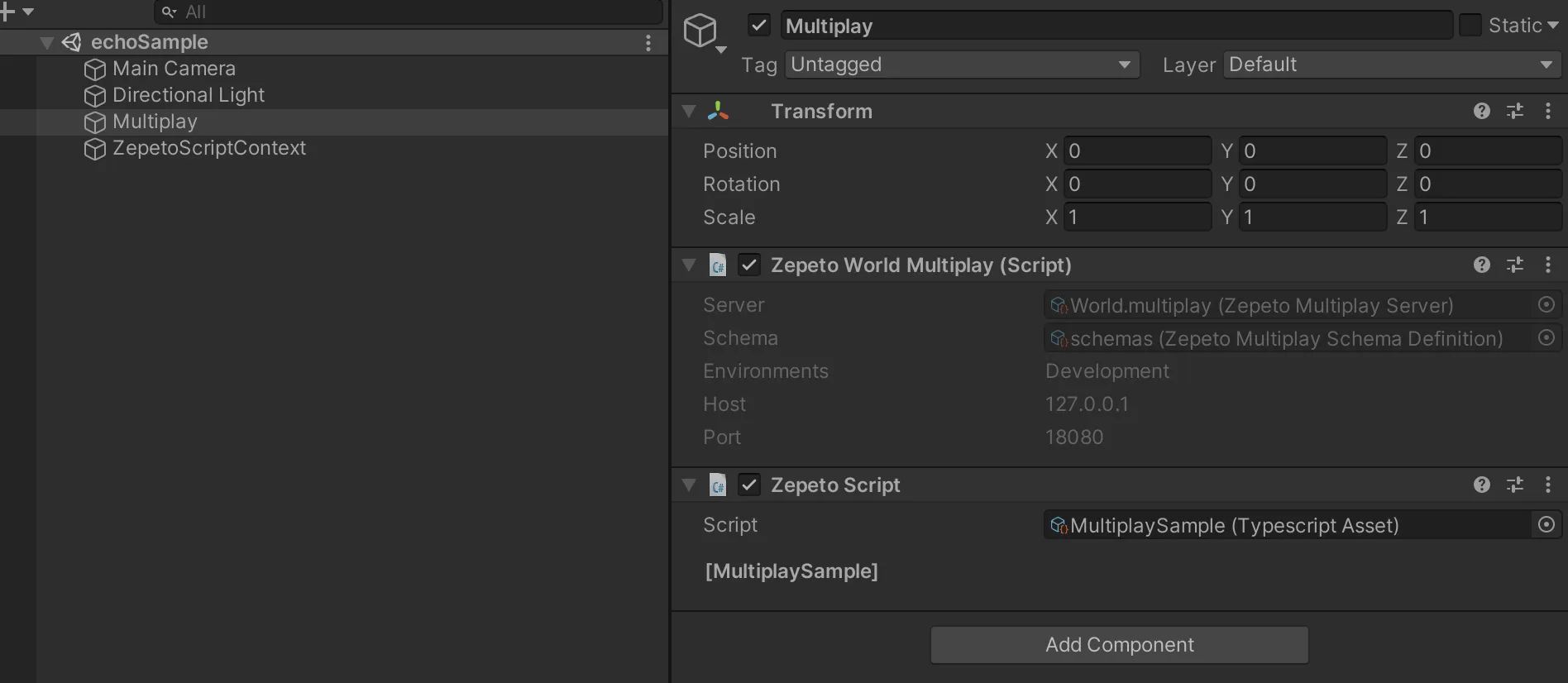Screen dimensions: 1568x683
Task: Open Zepeto World Multiplay more options menu
Action: (1548, 265)
